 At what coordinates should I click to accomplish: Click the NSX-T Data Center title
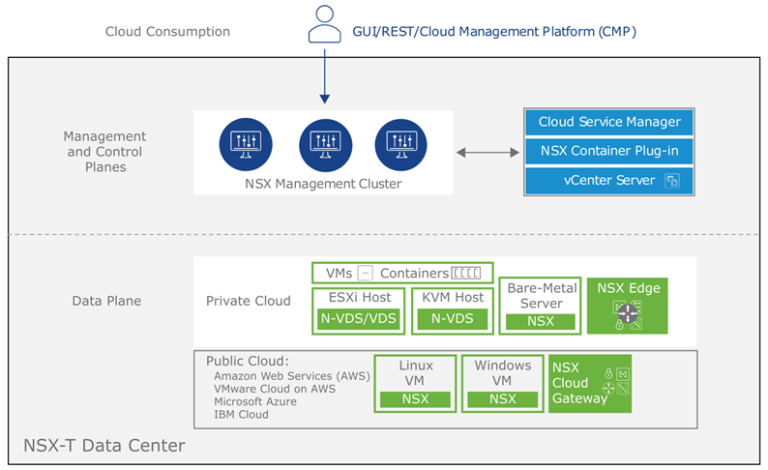point(104,446)
